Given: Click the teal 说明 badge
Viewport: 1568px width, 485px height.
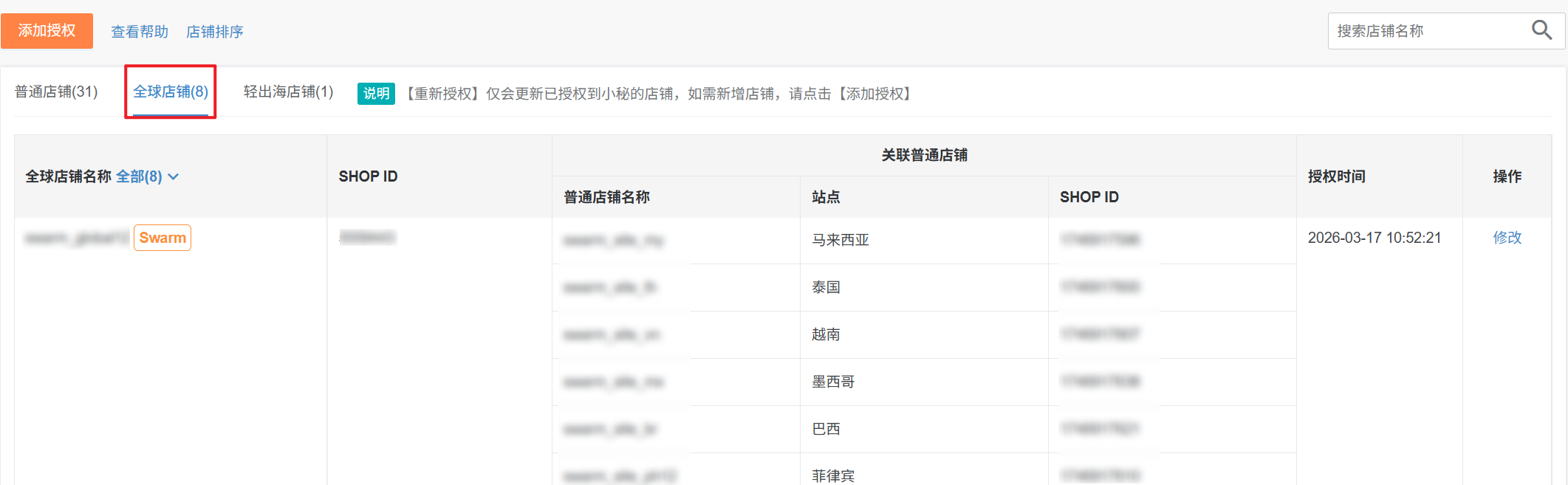Looking at the screenshot, I should coord(376,94).
